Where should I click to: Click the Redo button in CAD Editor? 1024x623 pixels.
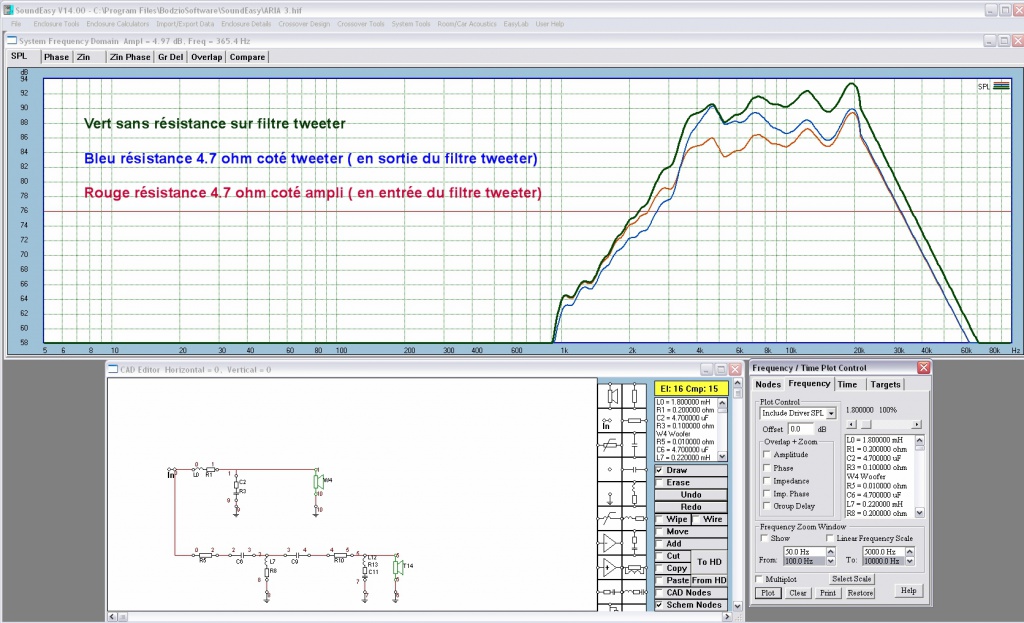691,507
